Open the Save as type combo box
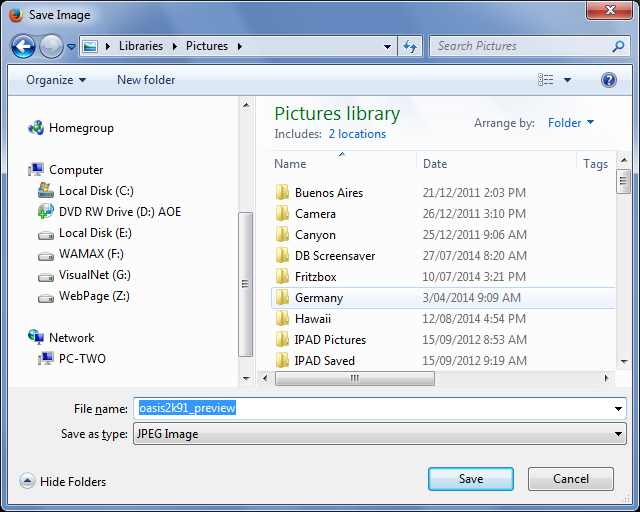640x512 pixels. pos(380,434)
